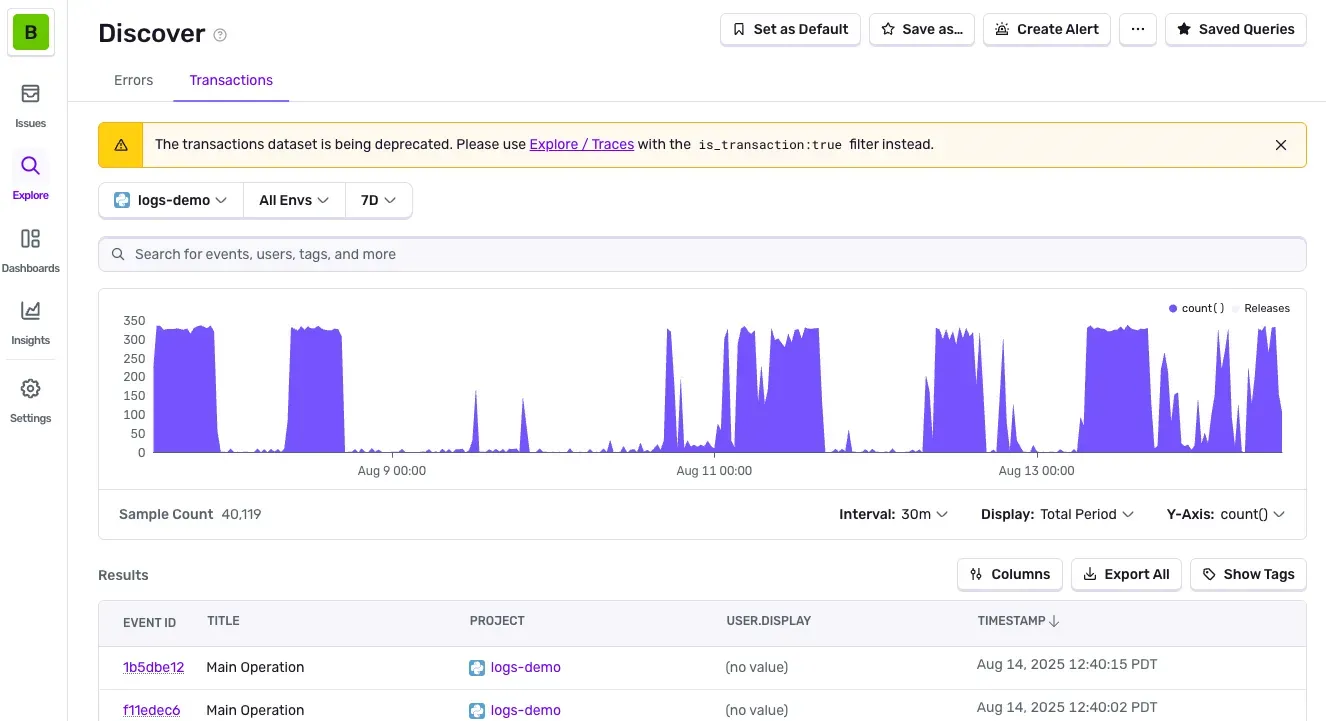Viewport: 1326px width, 721px height.
Task: Click the EVENT ID column header
Action: pyautogui.click(x=149, y=622)
